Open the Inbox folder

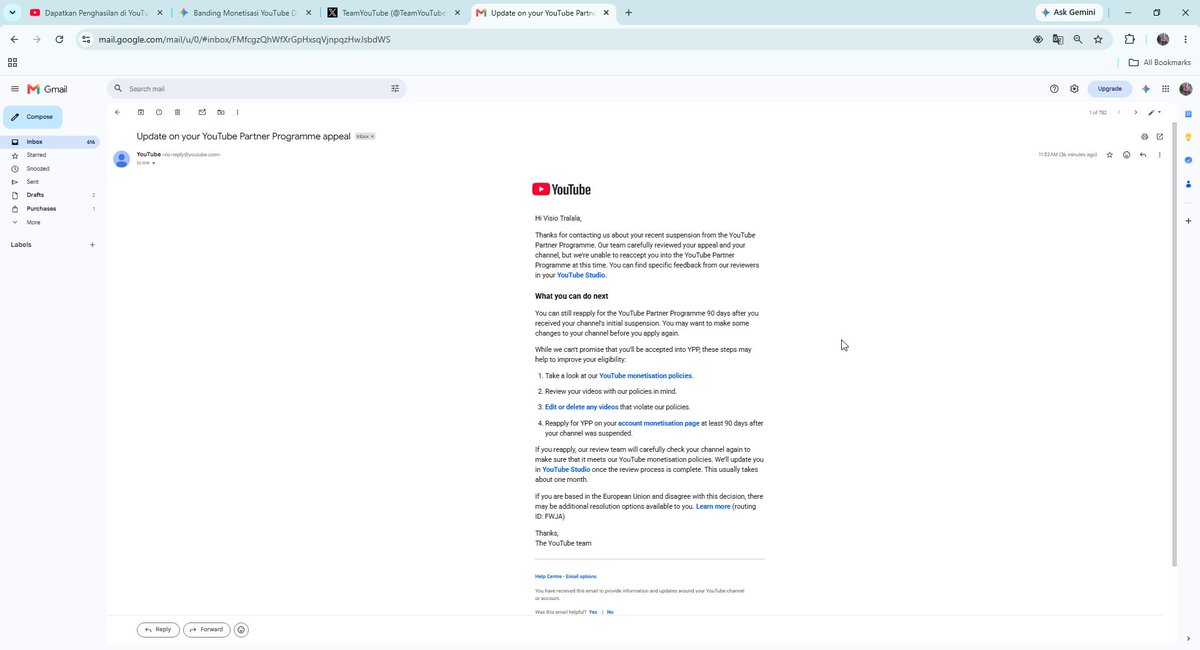(50, 142)
